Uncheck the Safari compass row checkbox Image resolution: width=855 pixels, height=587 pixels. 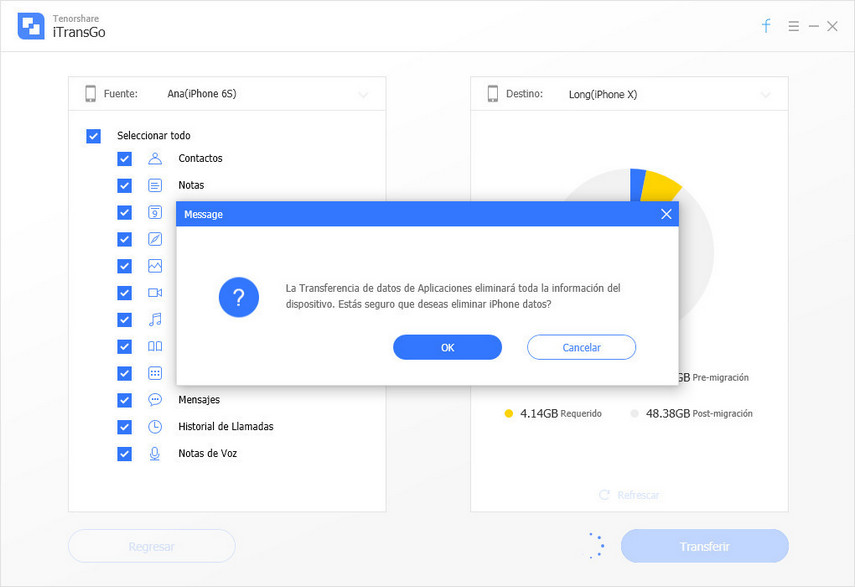click(124, 239)
